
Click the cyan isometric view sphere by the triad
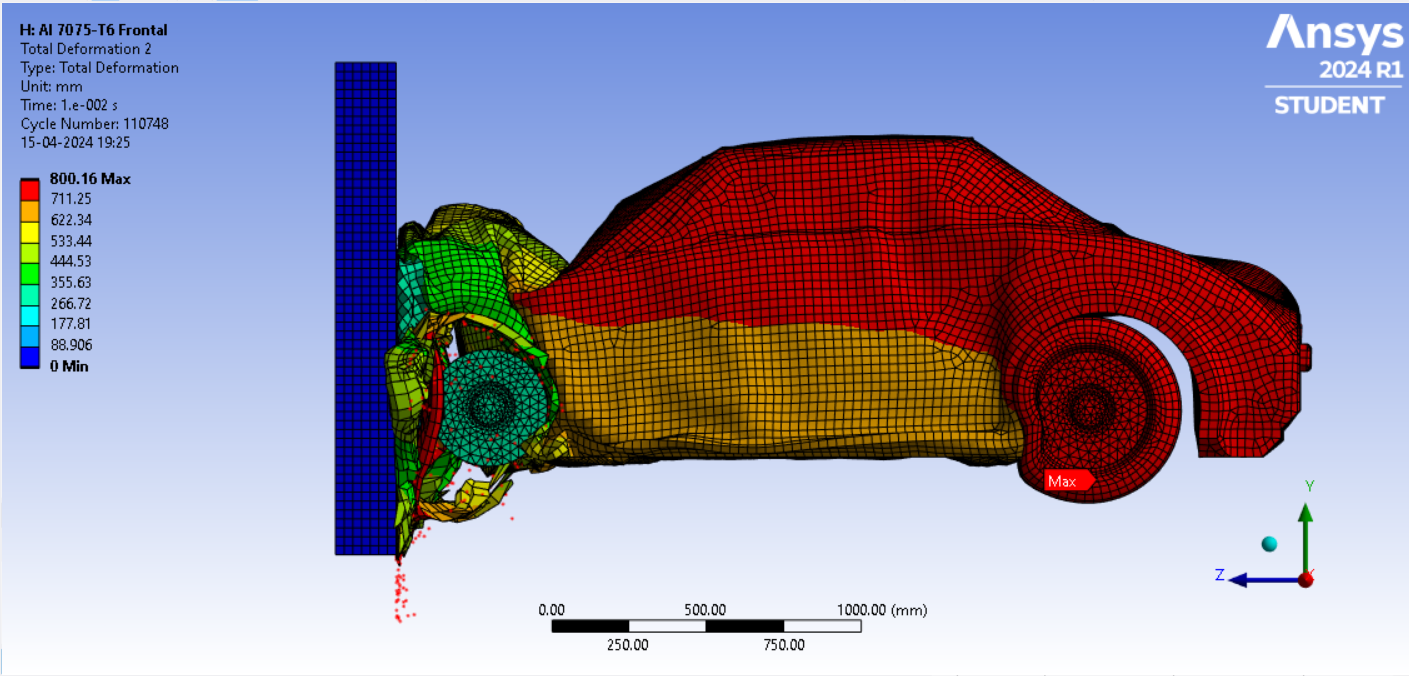point(1269,544)
